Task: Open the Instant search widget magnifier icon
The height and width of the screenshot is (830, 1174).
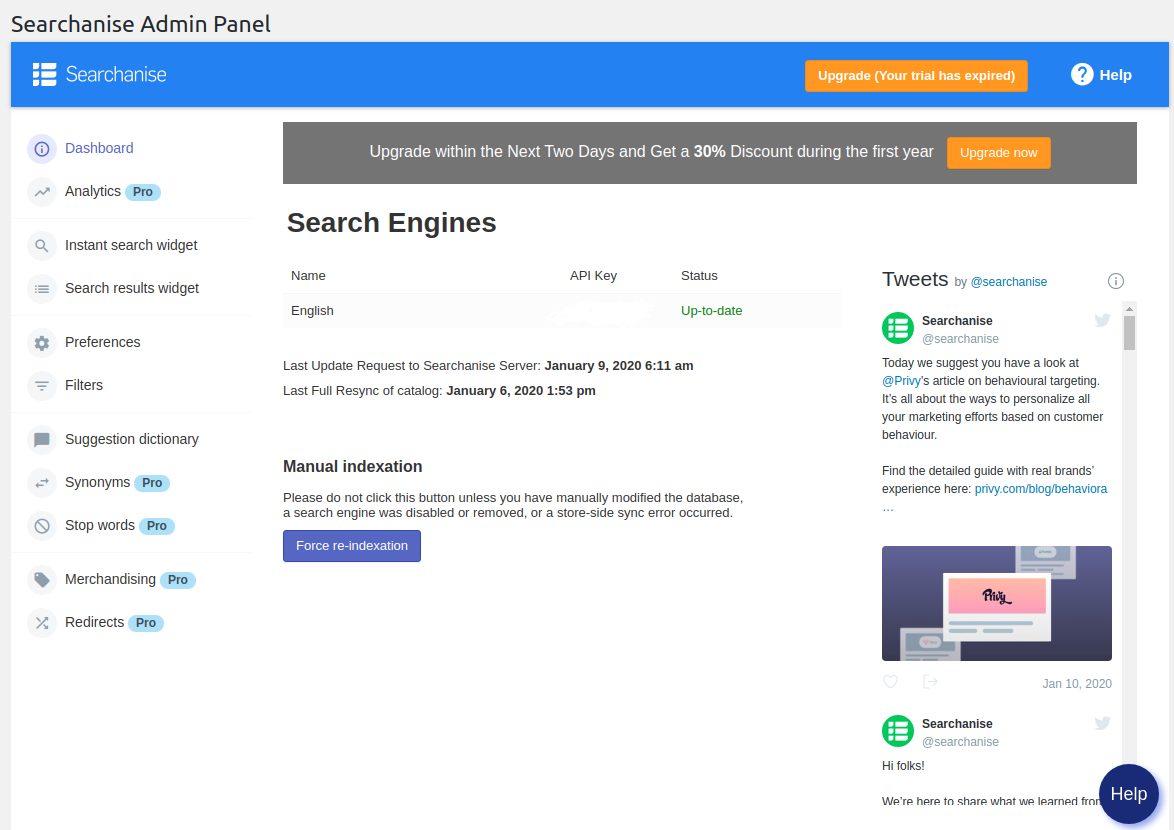Action: [41, 245]
